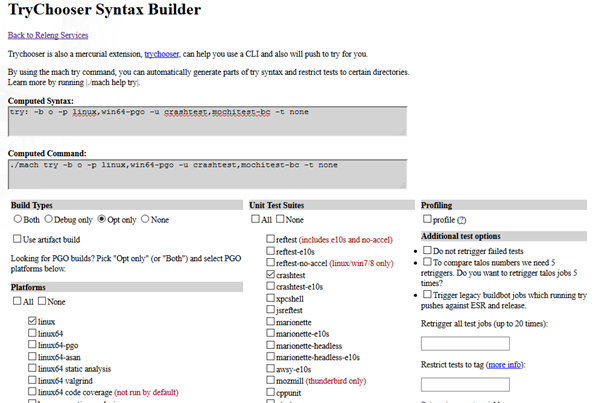Check Do not retrigger failed tests
Viewport: 596px width, 403px height.
click(427, 250)
